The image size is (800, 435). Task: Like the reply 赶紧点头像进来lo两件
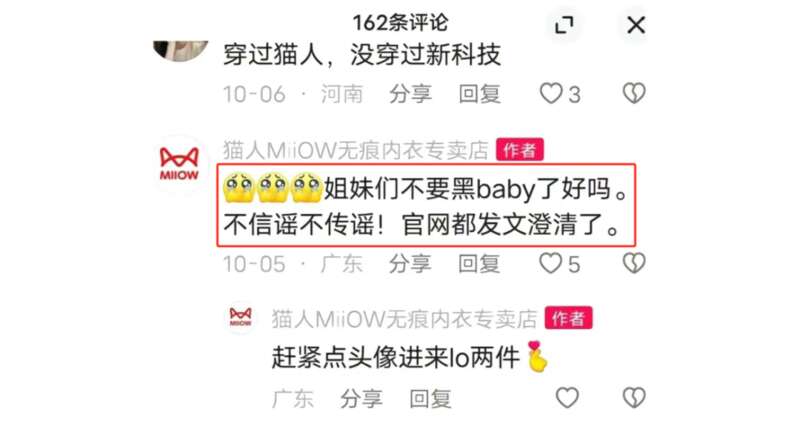(x=567, y=398)
